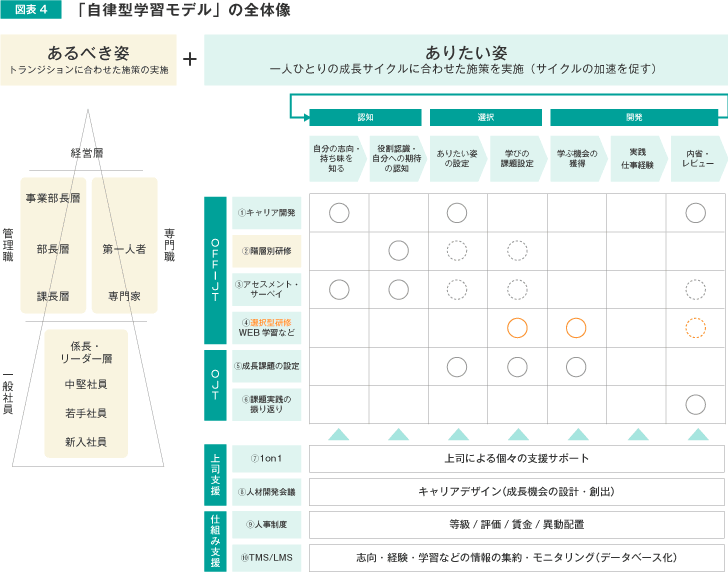
Task: Select the 自分の志向・持ち味を知る step
Action: point(337,158)
